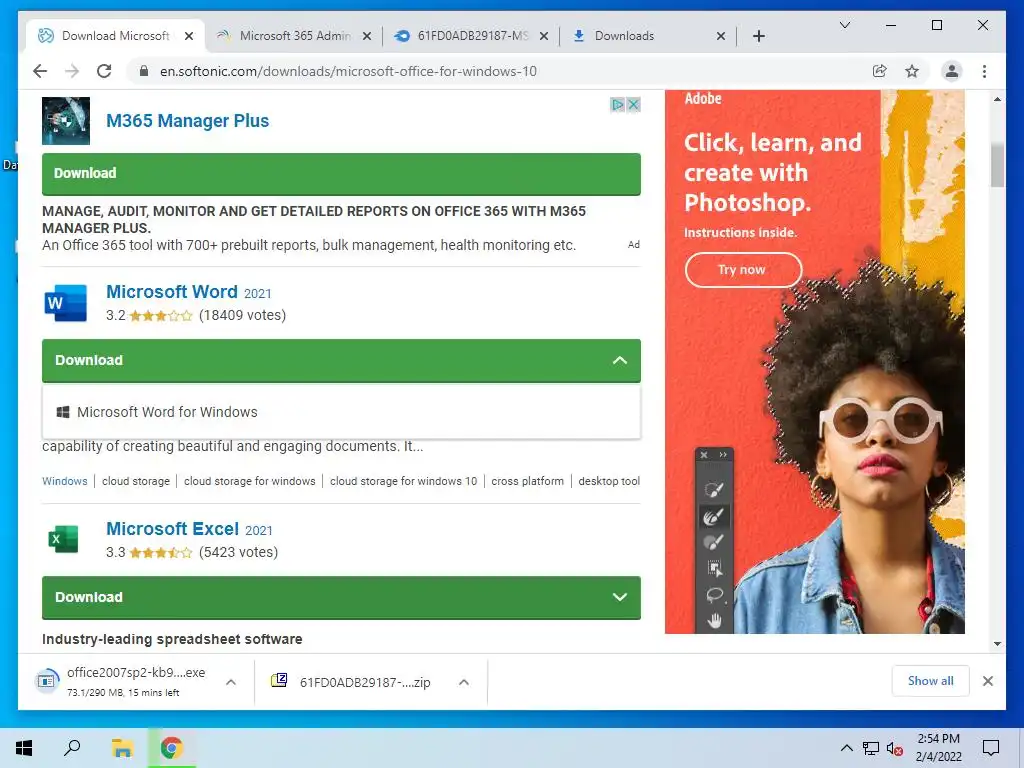Close the Downloads tab
This screenshot has width=1024, height=768.
[x=720, y=36]
